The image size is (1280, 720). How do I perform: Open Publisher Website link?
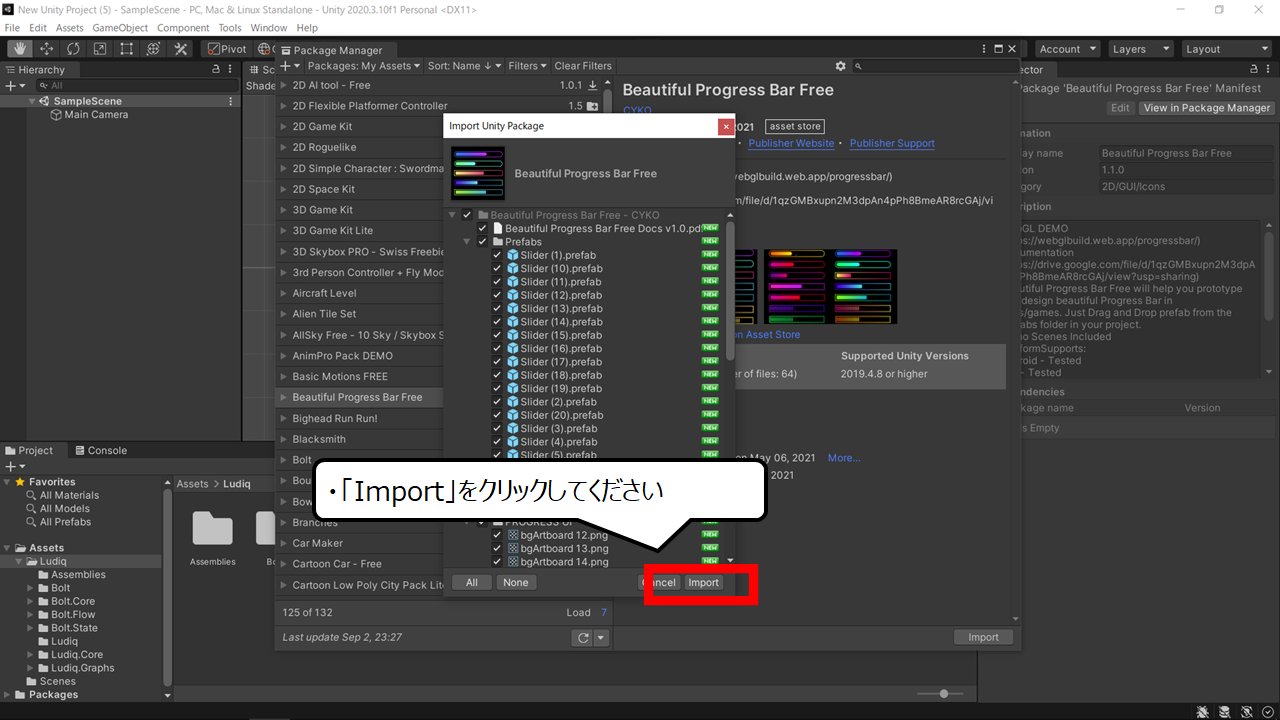pos(791,144)
